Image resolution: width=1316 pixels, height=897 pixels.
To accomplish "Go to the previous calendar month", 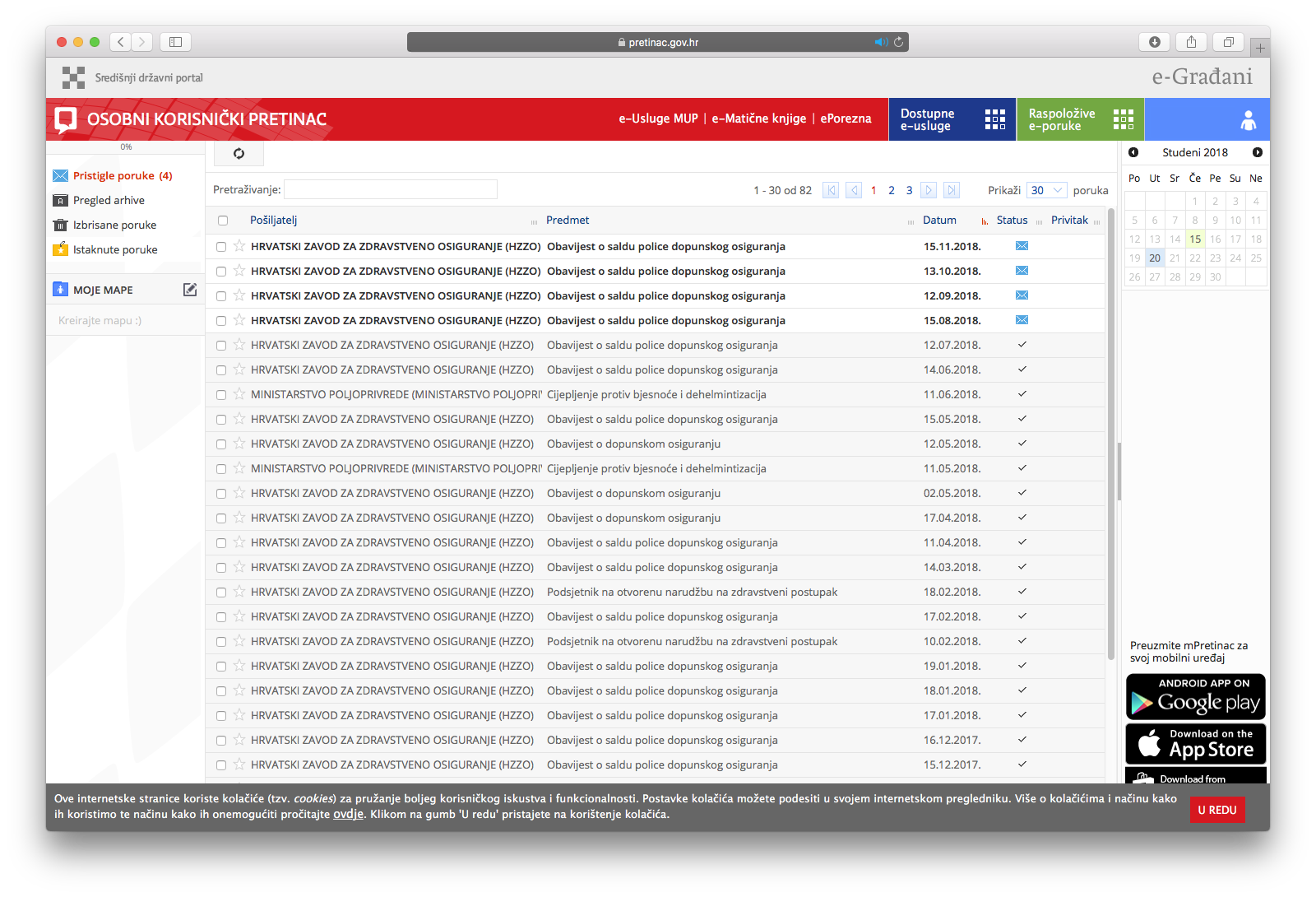I will pyautogui.click(x=1133, y=152).
